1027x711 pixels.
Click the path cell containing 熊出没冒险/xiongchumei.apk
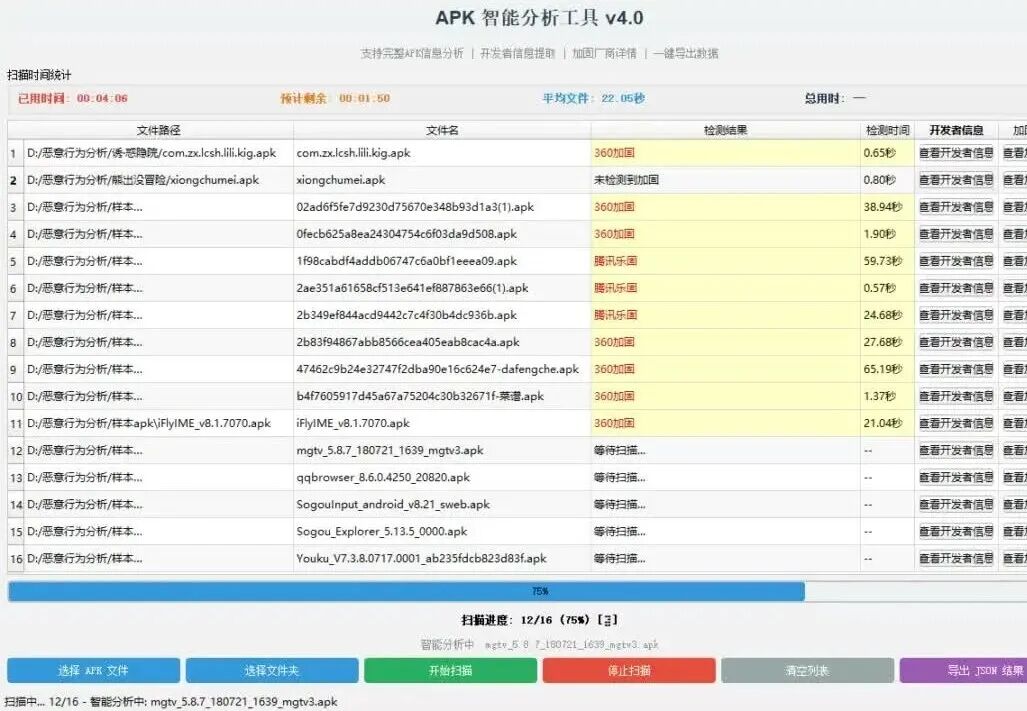(x=159, y=180)
